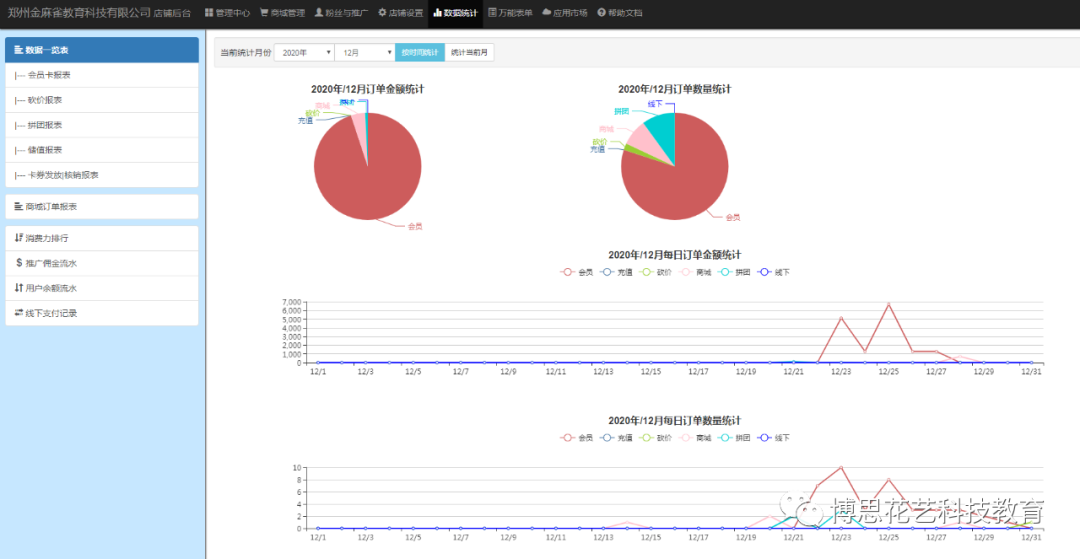This screenshot has height=559, width=1080.
Task: Toggle 会员 series in daily amount chart legend
Action: [577, 271]
